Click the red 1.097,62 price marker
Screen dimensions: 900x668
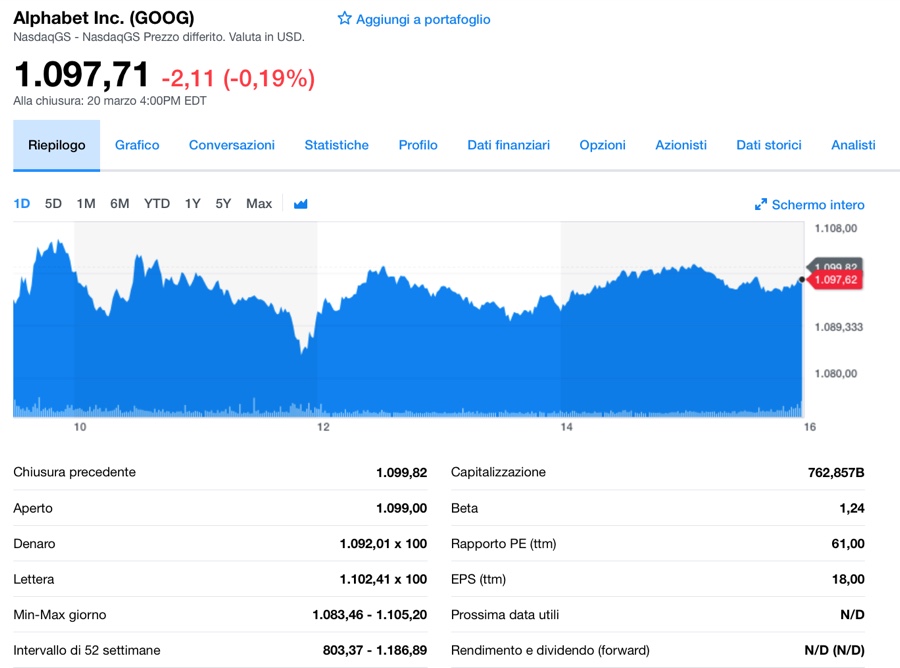click(x=835, y=280)
